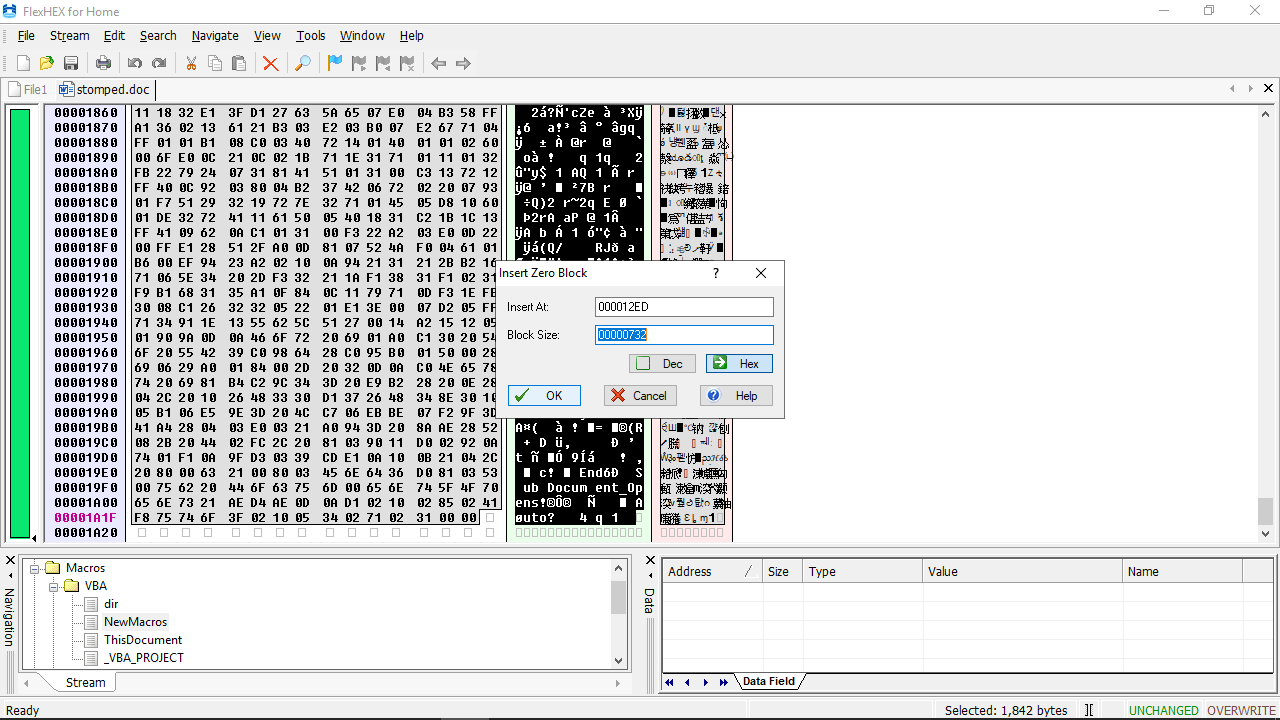Click the Insert At address field
The height and width of the screenshot is (720, 1280).
tap(683, 307)
